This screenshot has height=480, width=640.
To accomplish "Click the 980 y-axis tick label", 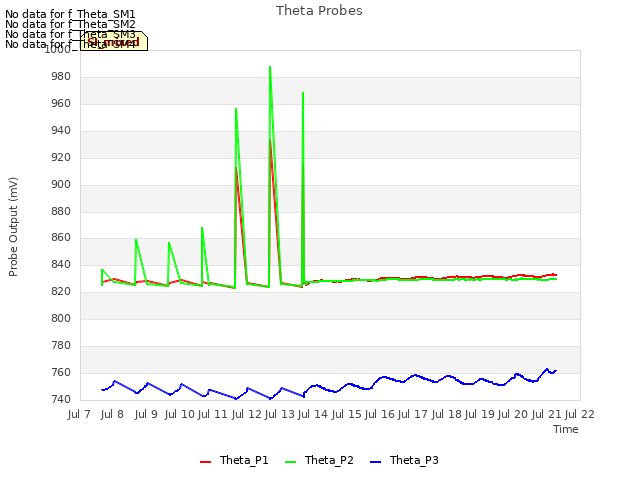I will click(61, 77).
